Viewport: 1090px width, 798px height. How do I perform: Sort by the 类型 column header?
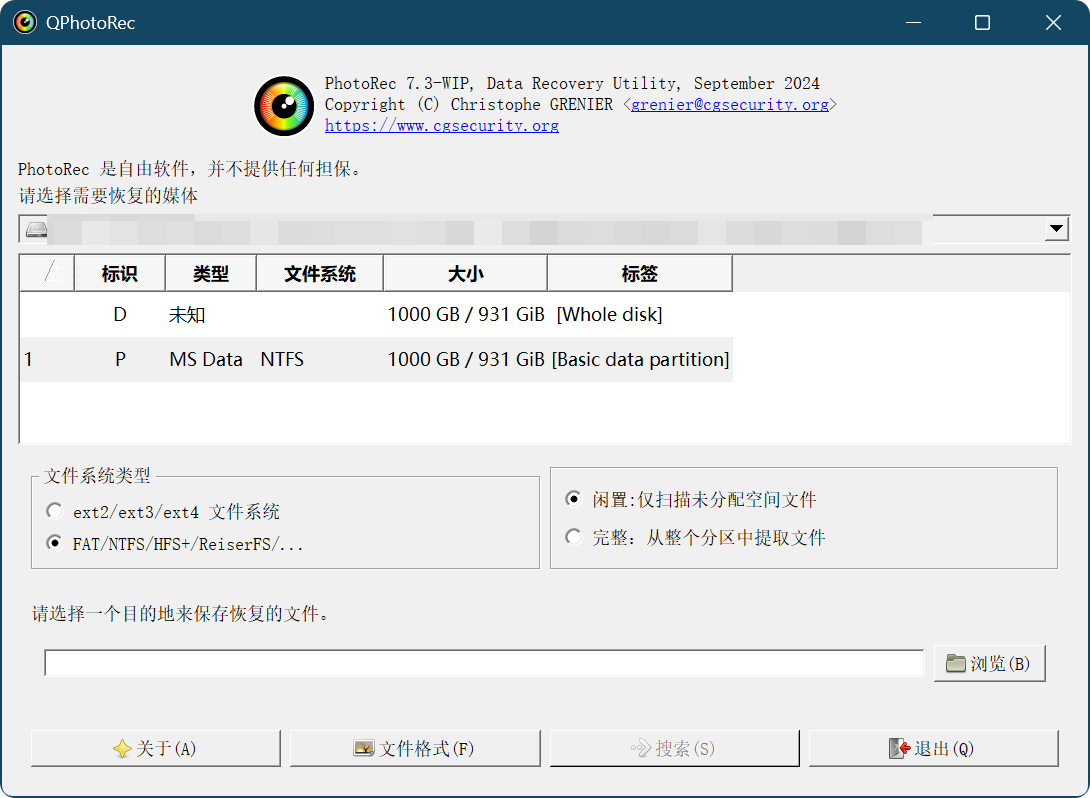[211, 274]
